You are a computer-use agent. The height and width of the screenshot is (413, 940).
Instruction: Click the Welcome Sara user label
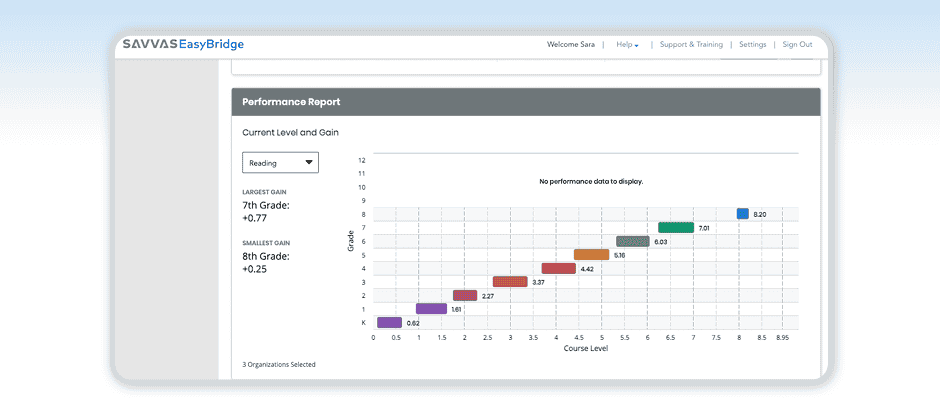pos(571,45)
